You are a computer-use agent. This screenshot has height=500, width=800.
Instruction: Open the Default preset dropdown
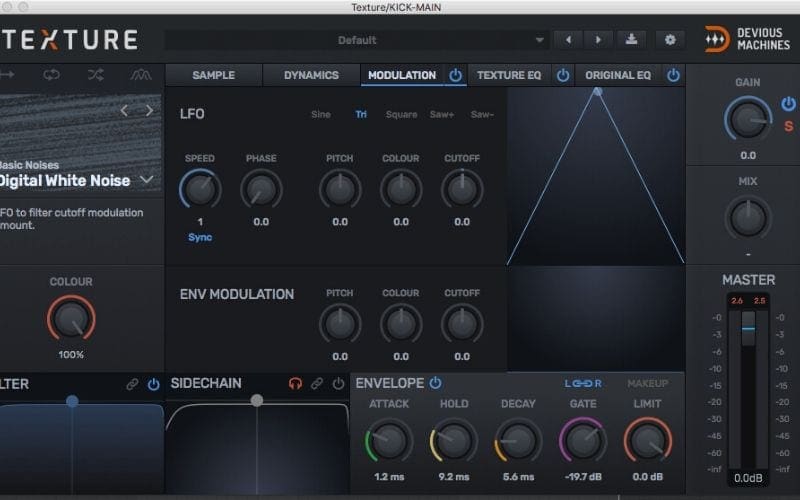point(356,40)
